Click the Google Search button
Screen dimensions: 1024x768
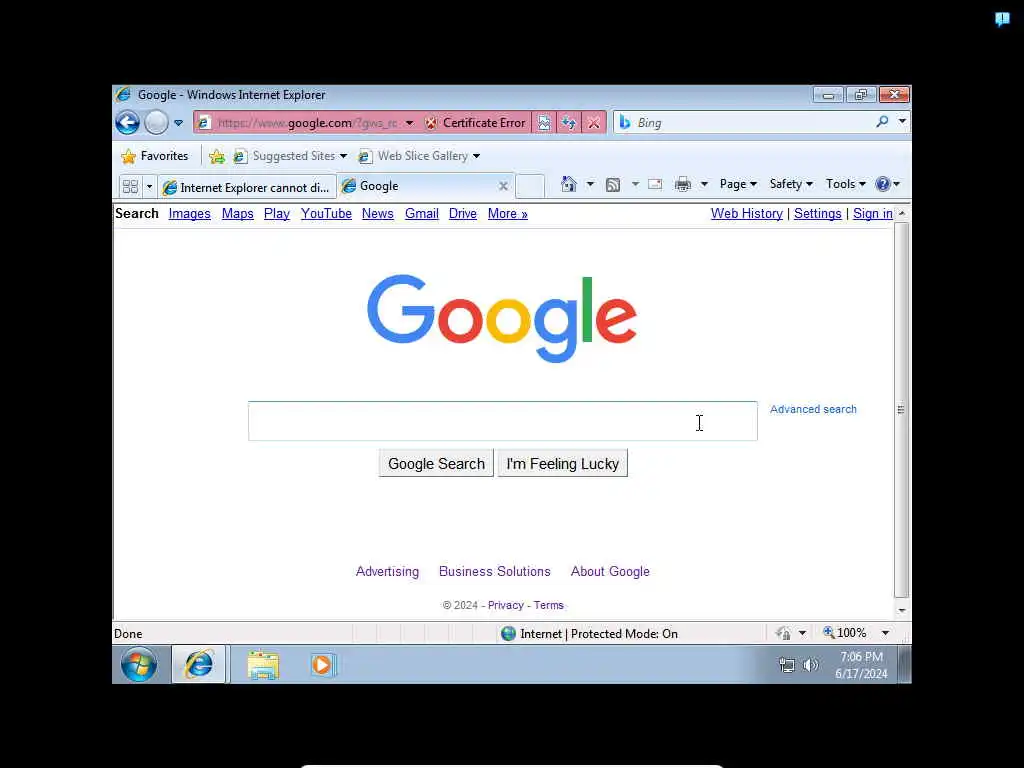click(436, 464)
